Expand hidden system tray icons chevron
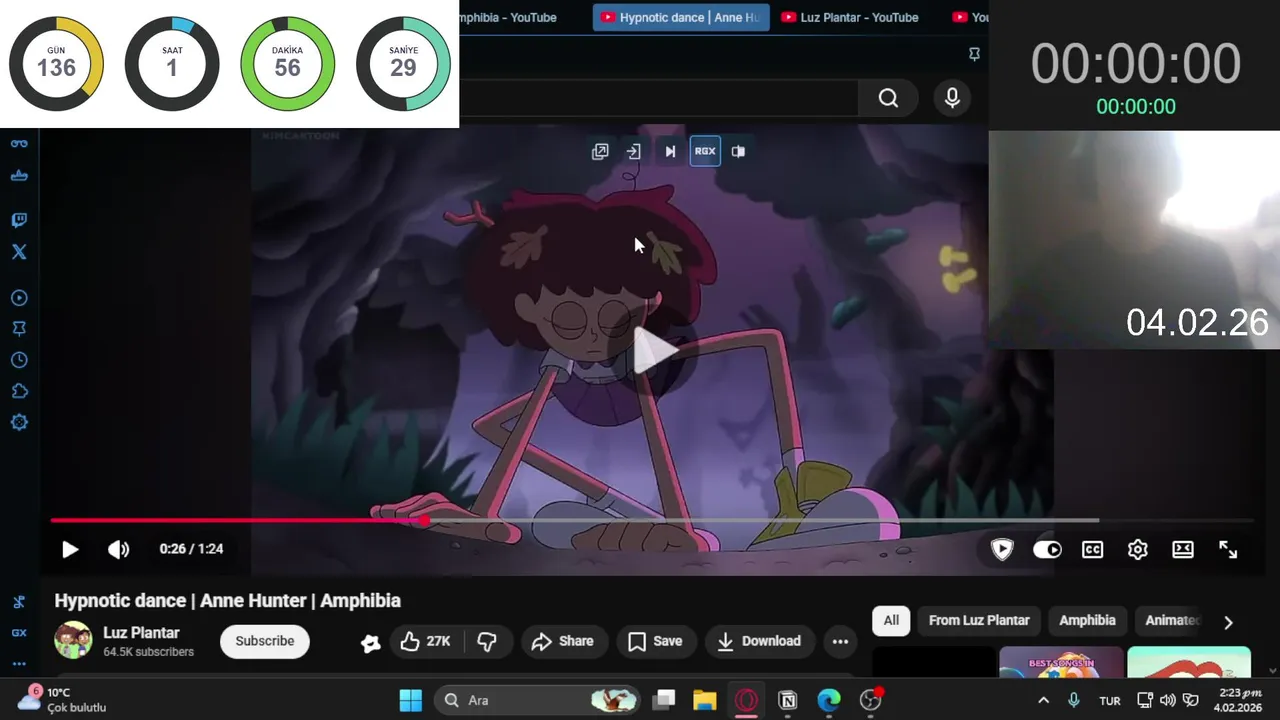Screen dimensions: 1280x720 1043,700
